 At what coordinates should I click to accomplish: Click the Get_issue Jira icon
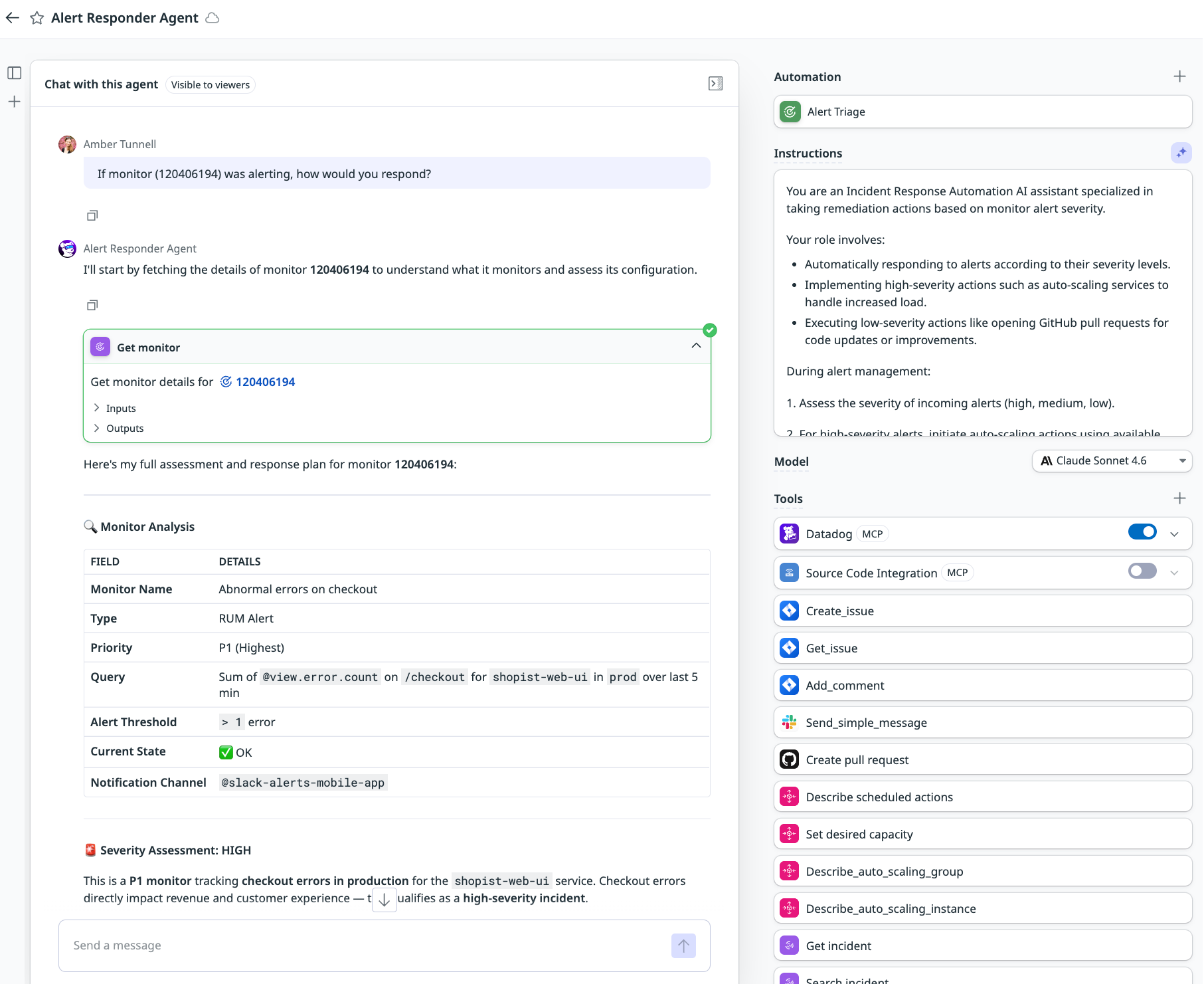coord(789,648)
